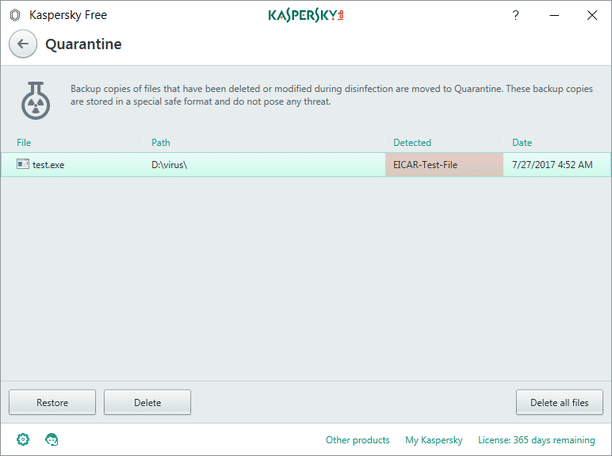Click License: 365 days remaining link
This screenshot has height=456, width=612.
(x=537, y=440)
